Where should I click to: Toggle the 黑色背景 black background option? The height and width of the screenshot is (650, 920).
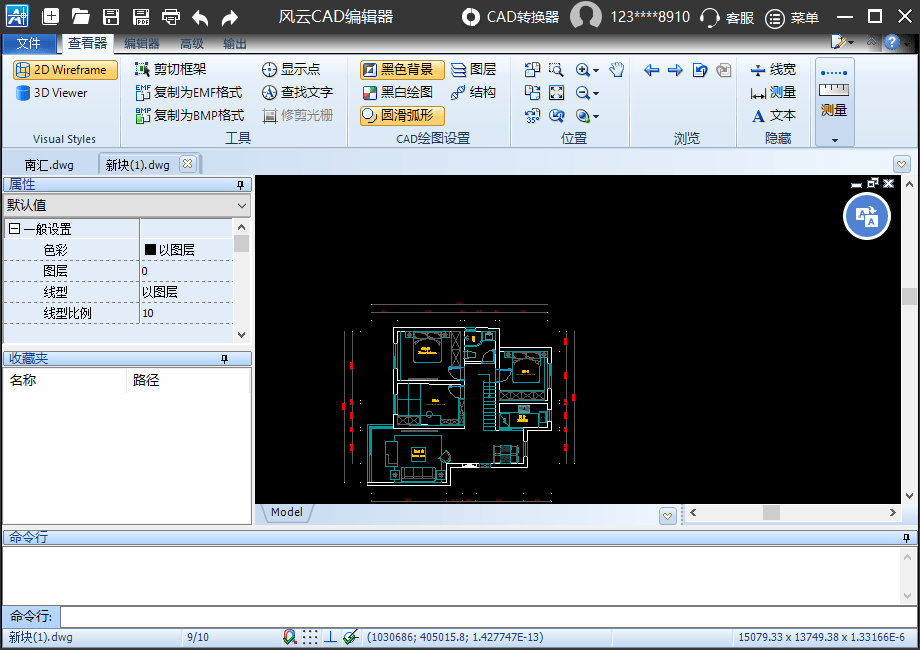pos(400,69)
